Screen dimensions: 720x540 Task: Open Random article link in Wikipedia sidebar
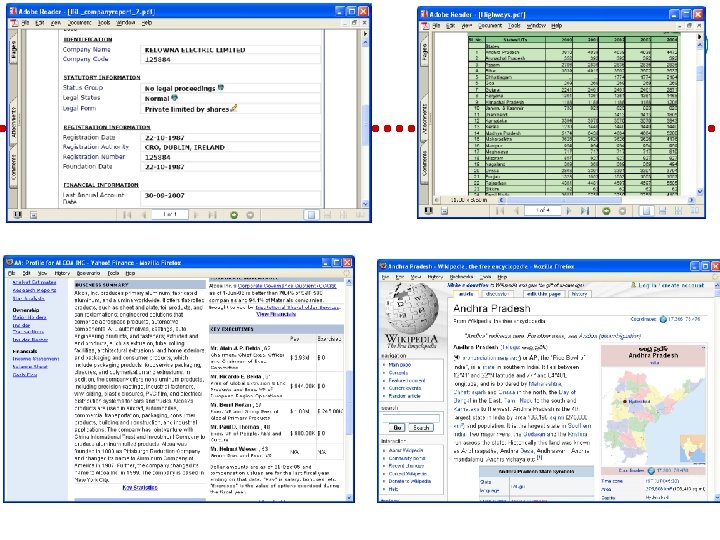(404, 396)
